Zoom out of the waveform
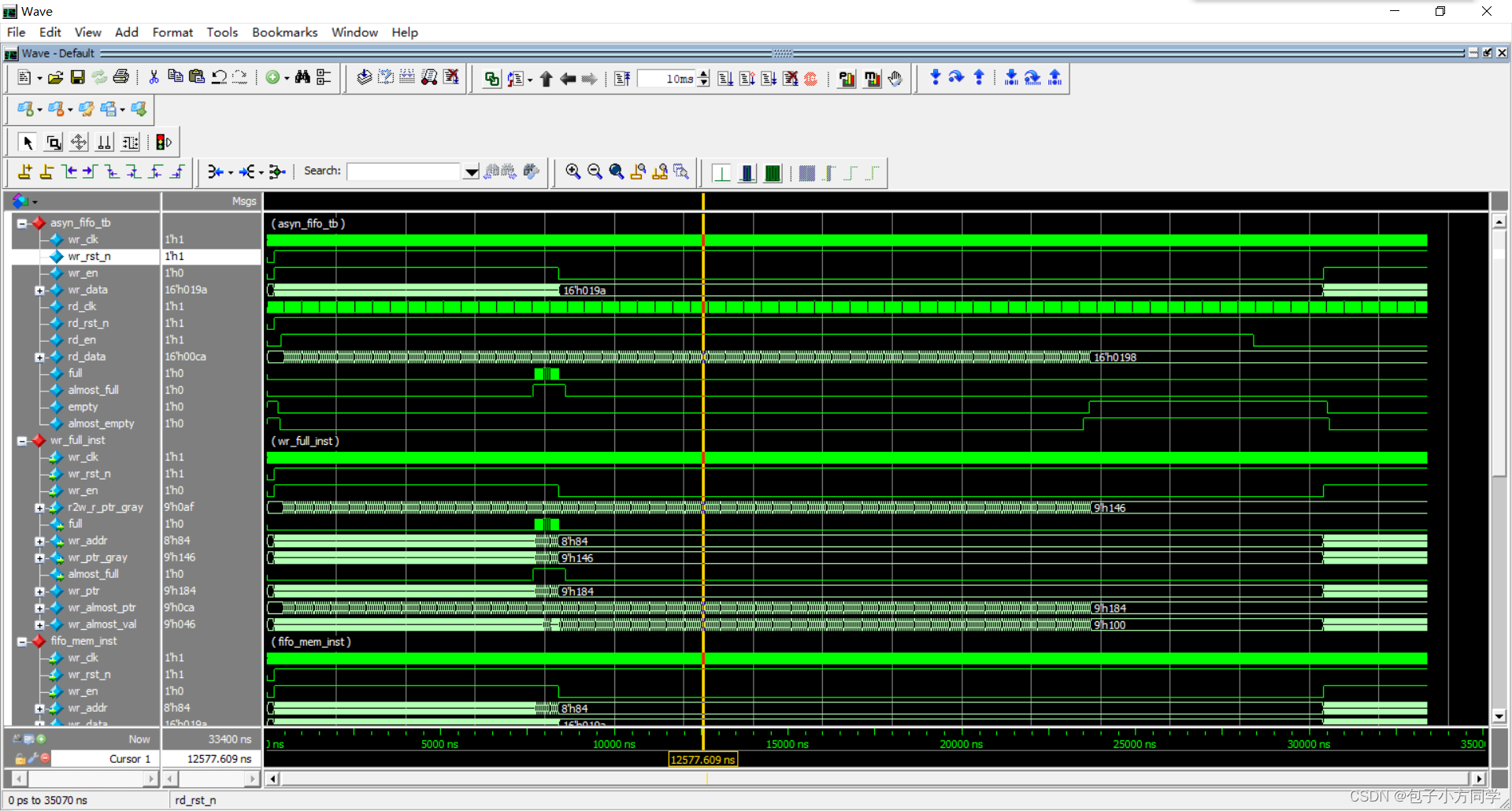Image resolution: width=1512 pixels, height=811 pixels. pyautogui.click(x=595, y=172)
